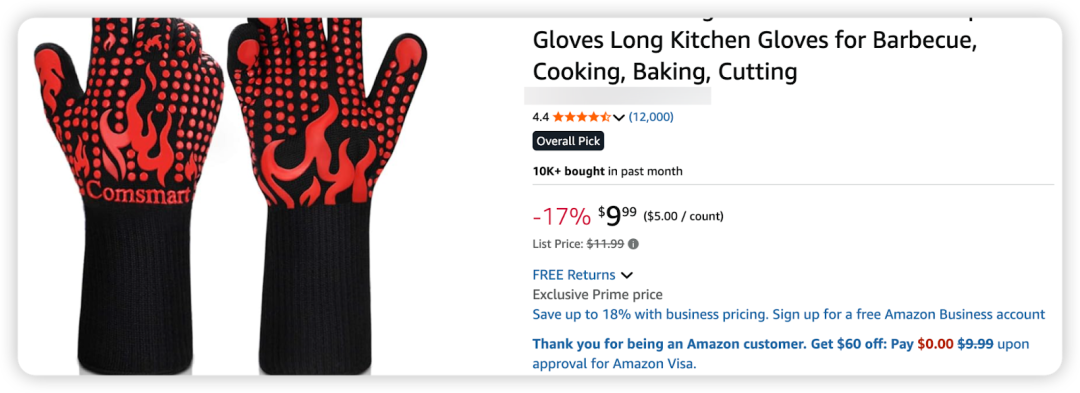Click the $9.99 current price
Viewport: 1080px width, 393px height.
click(618, 215)
